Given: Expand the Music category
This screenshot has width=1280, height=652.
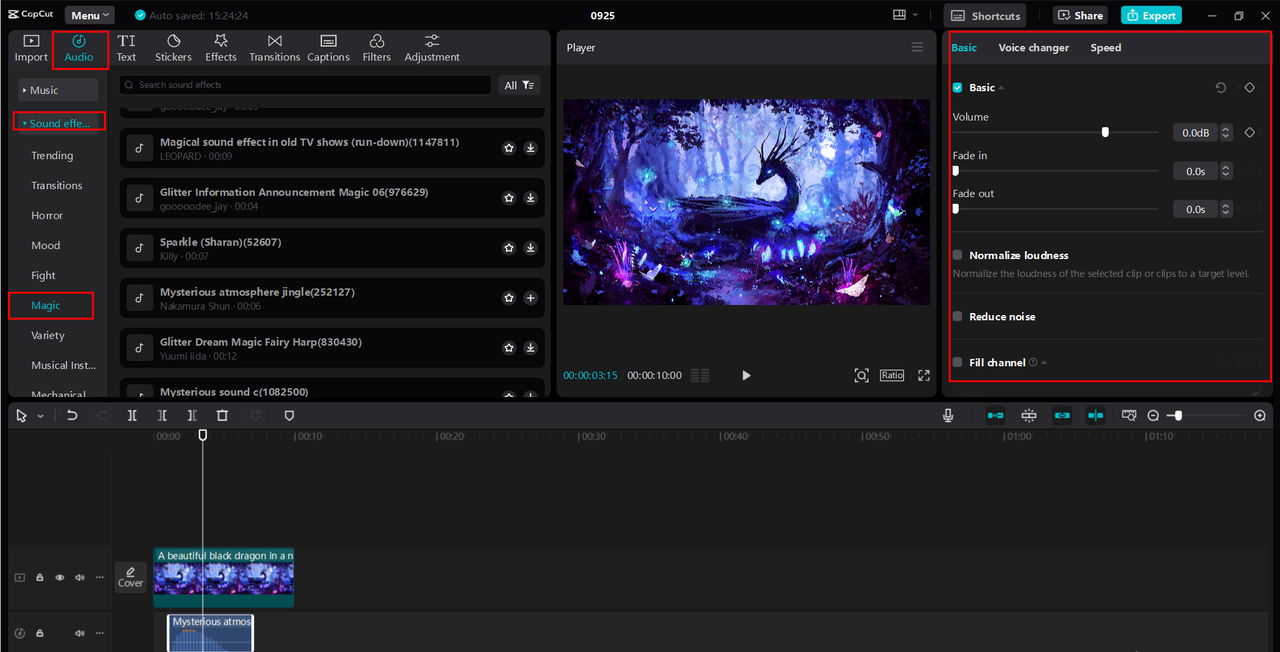Looking at the screenshot, I should tap(58, 90).
